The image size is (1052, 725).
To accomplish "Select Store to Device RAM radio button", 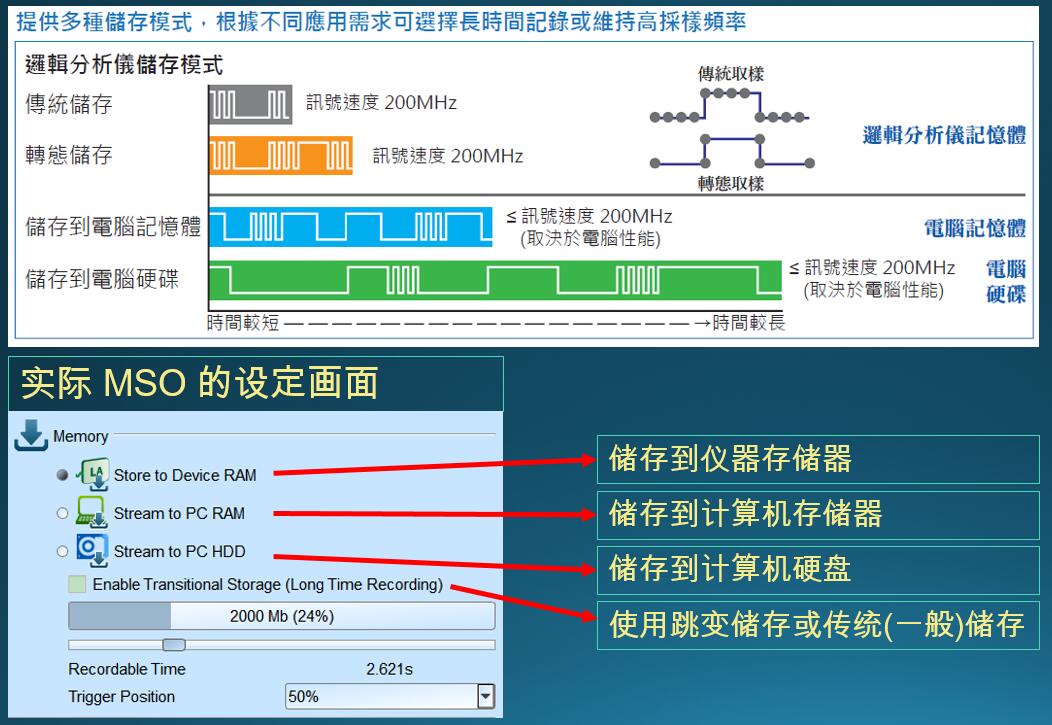I will [62, 475].
